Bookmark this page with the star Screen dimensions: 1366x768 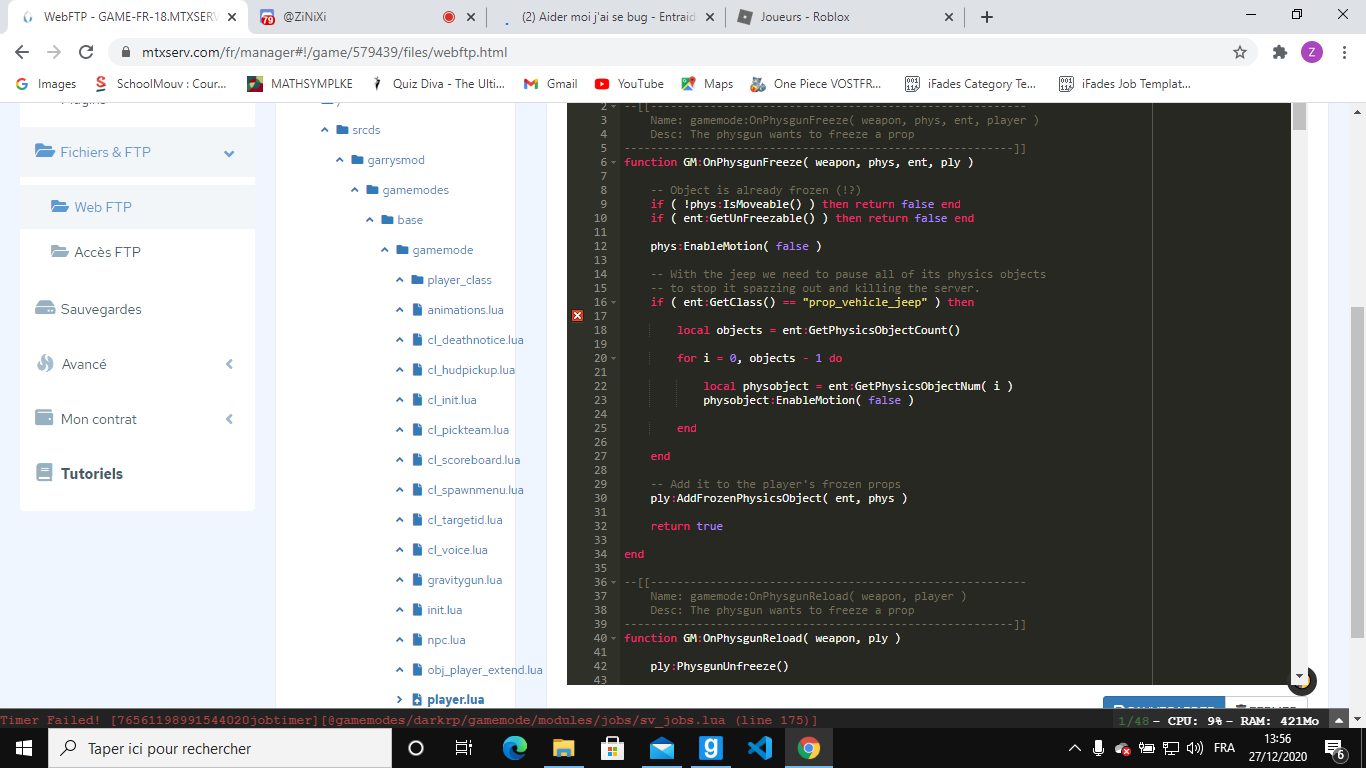(x=1240, y=52)
